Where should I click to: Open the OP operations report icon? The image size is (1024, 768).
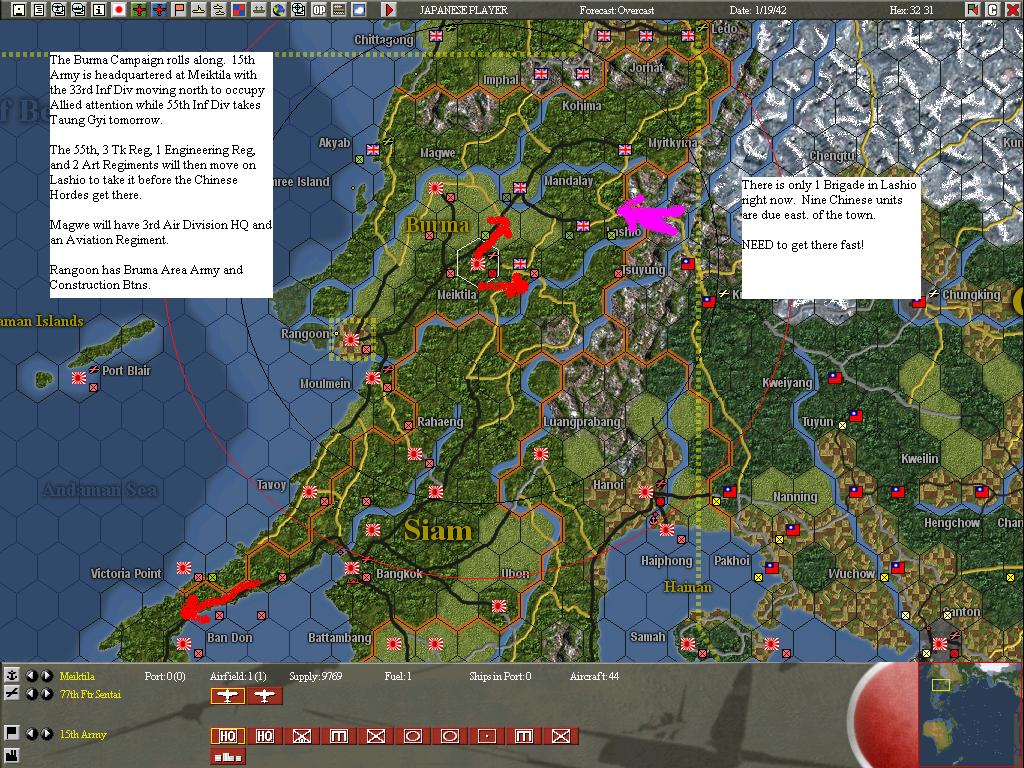pos(319,10)
